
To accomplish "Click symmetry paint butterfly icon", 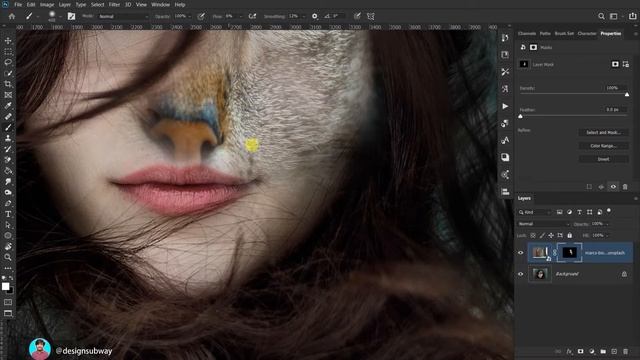I will pyautogui.click(x=371, y=16).
